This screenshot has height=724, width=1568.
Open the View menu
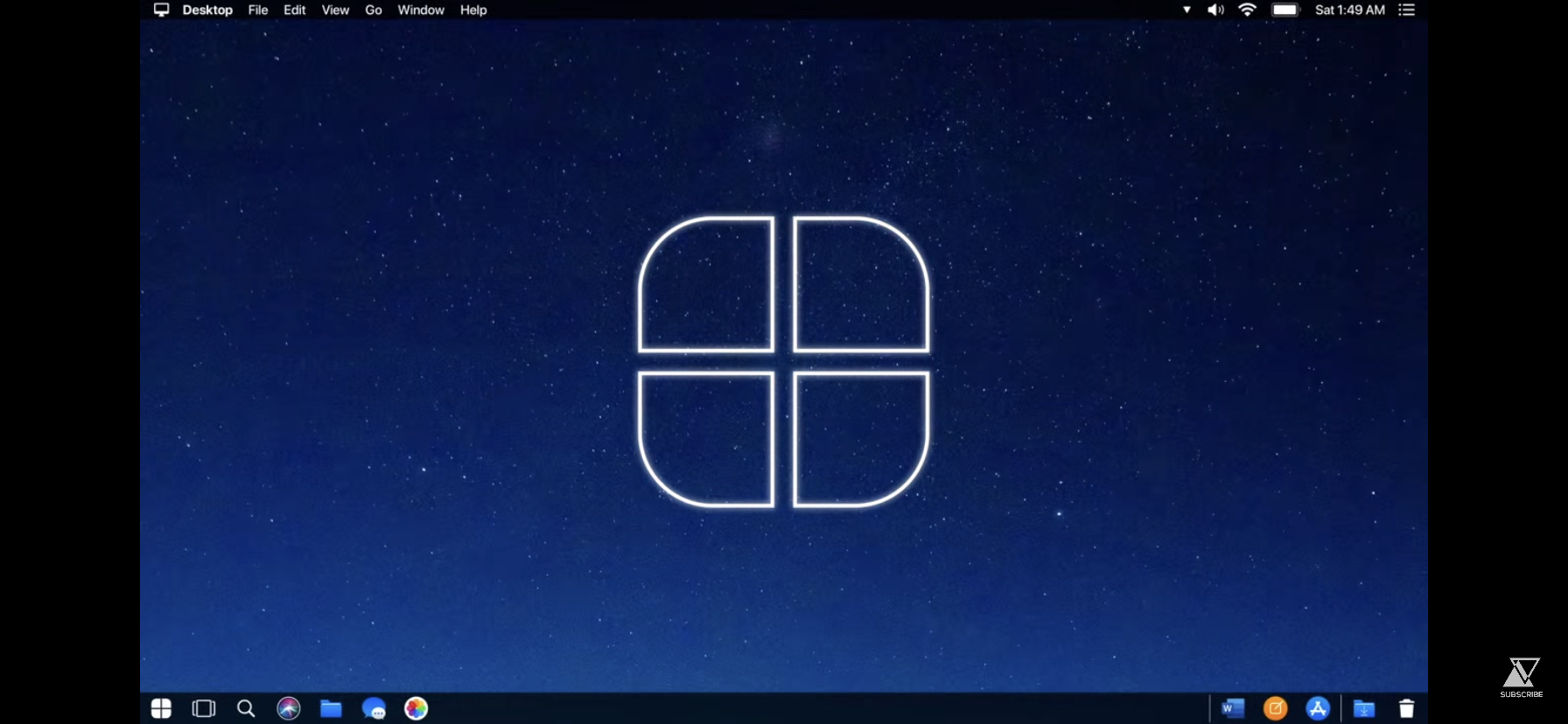tap(335, 10)
